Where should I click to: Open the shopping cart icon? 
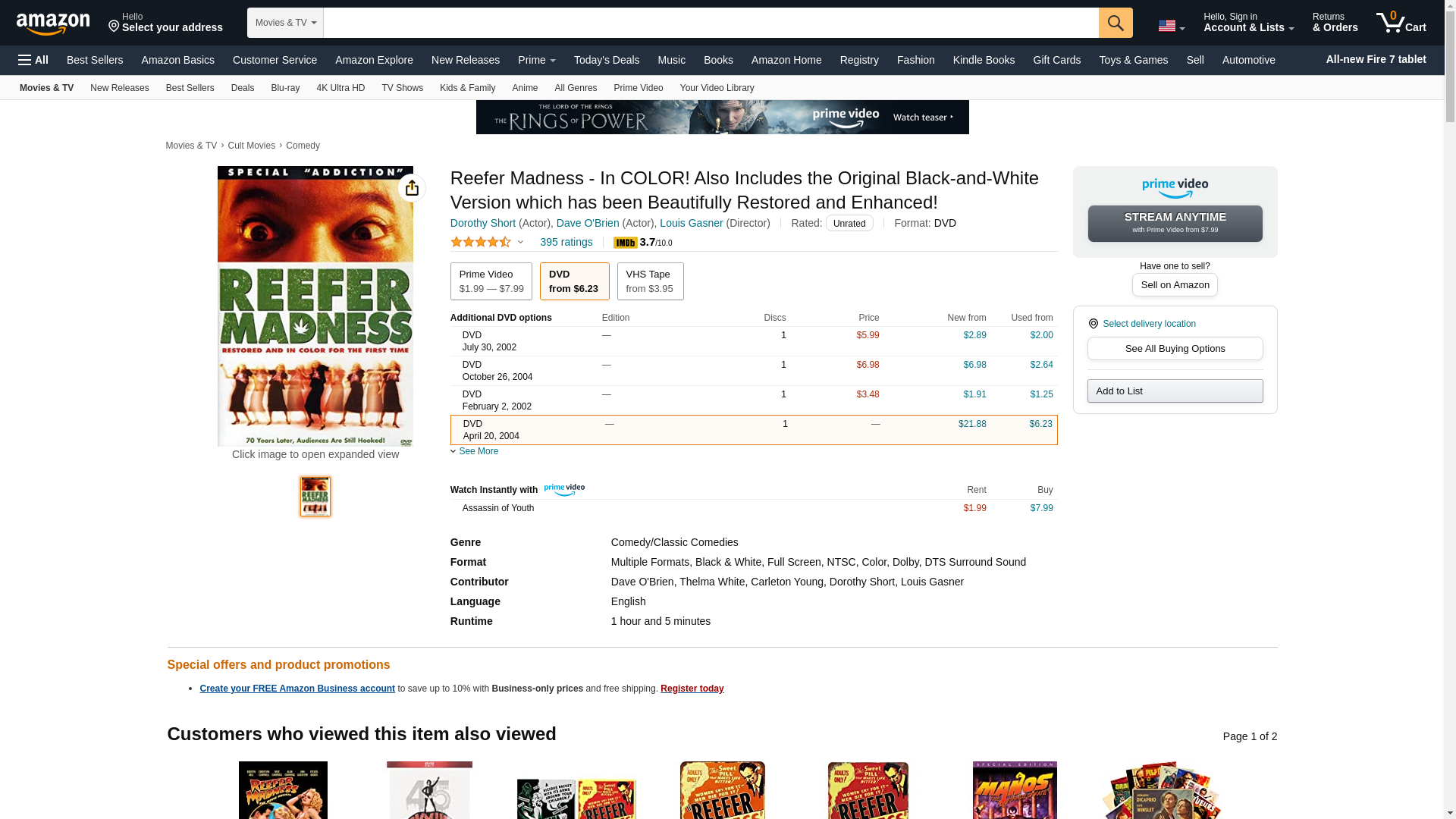(x=1401, y=23)
